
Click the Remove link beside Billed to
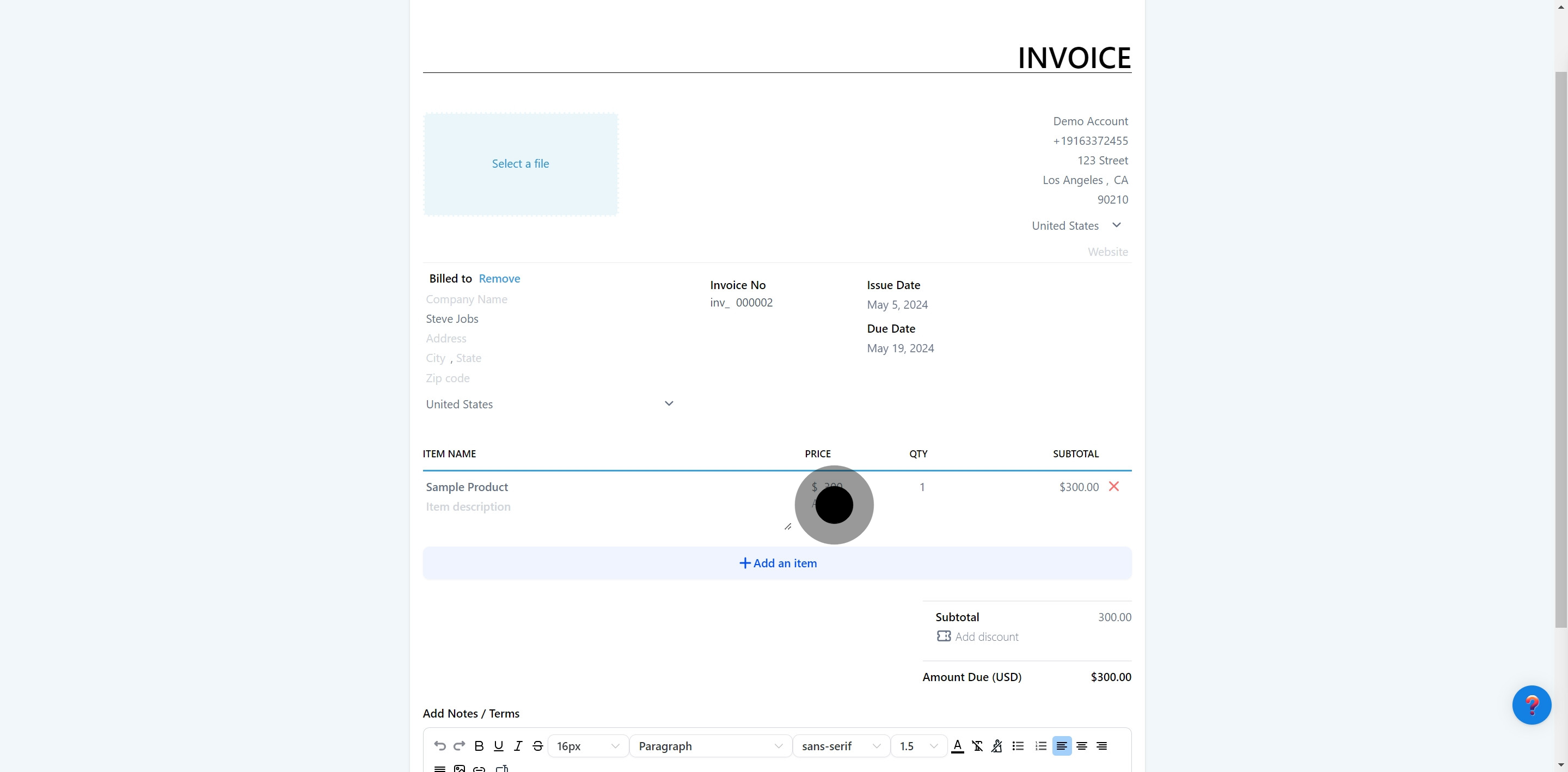(499, 278)
